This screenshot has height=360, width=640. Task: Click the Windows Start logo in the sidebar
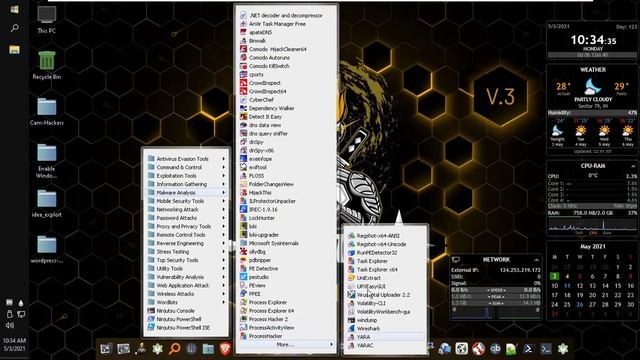[14, 9]
